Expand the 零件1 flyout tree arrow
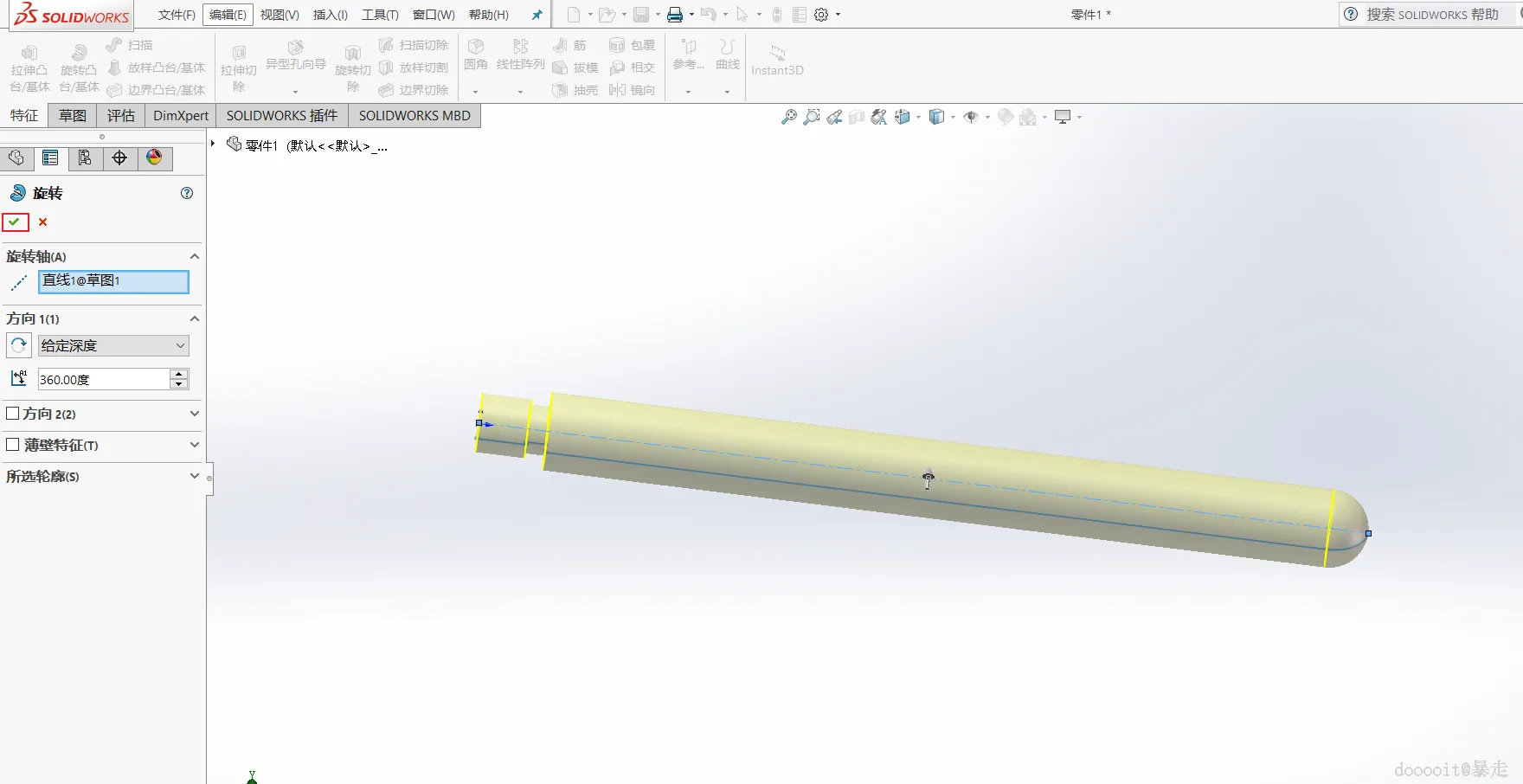This screenshot has height=784, width=1523. (x=213, y=144)
